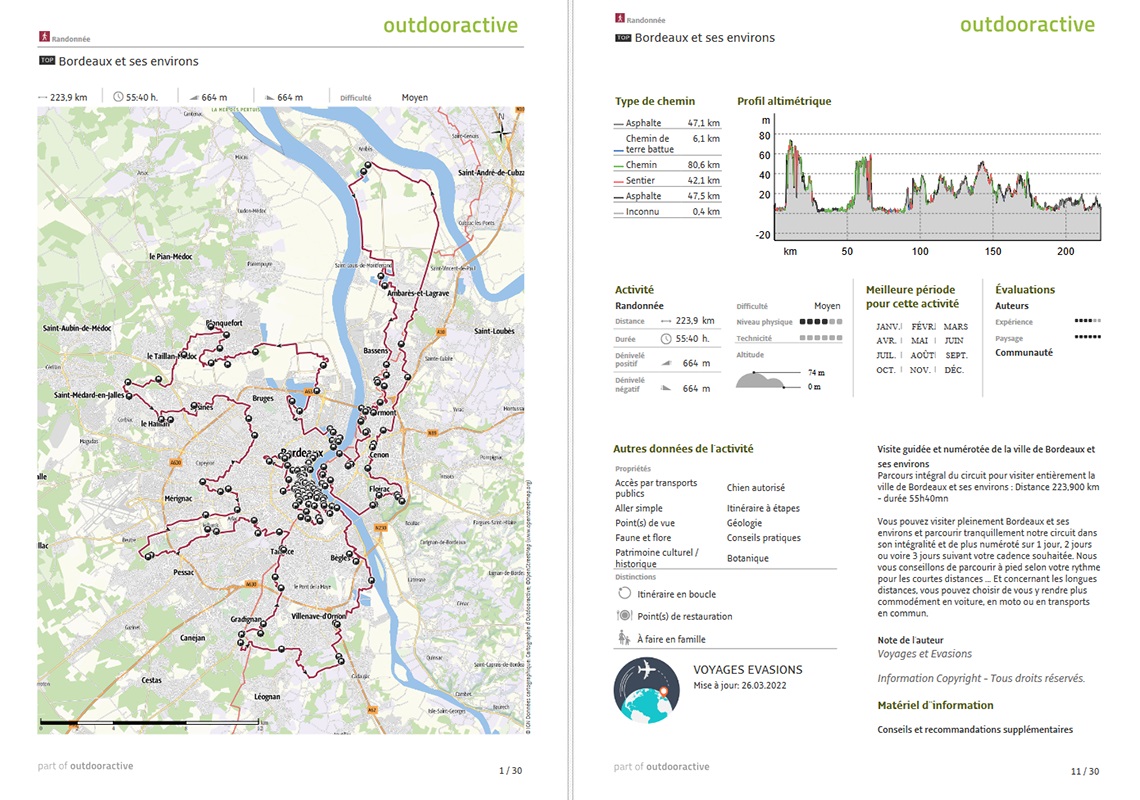Click the compass rose on the map
This screenshot has height=800, width=1140.
tap(505, 127)
